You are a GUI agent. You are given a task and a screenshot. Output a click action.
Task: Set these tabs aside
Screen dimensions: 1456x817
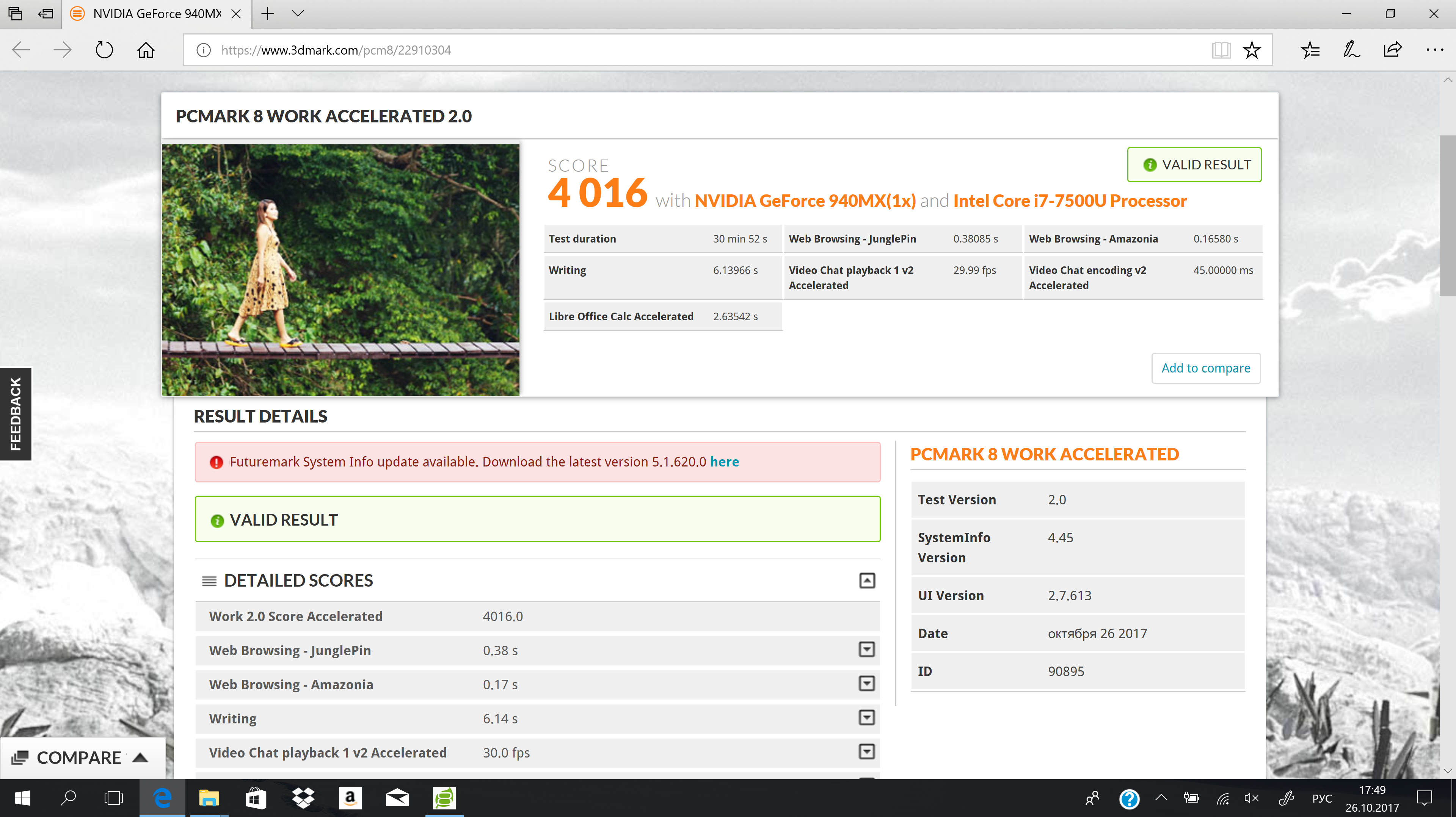coord(46,14)
